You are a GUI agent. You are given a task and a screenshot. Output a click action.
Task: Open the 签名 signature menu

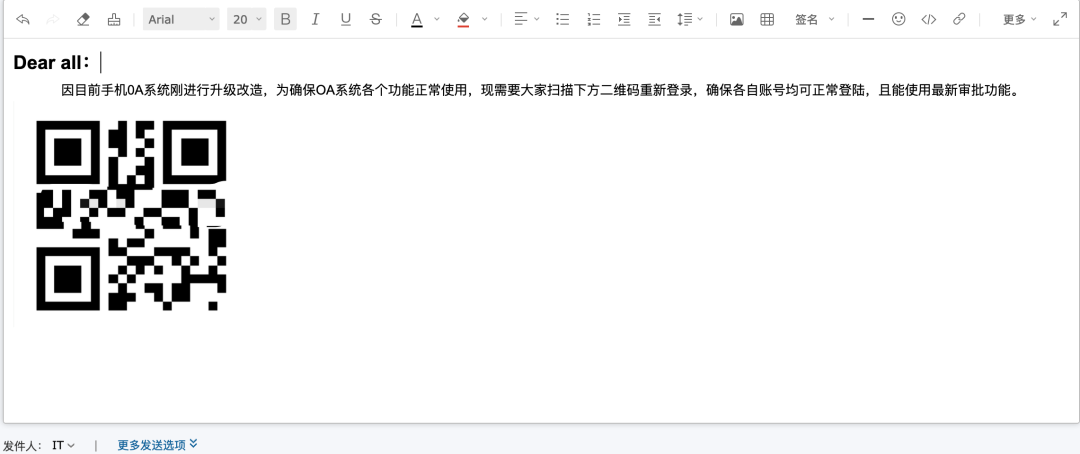[814, 19]
